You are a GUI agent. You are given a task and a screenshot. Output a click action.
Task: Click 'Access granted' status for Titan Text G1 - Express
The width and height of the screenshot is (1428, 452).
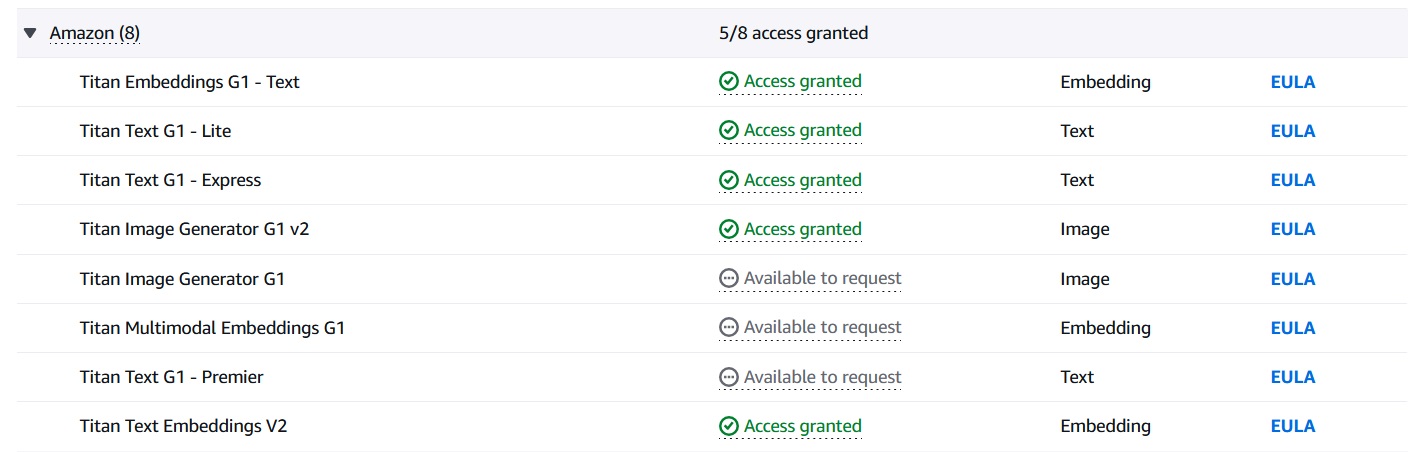[x=803, y=180]
